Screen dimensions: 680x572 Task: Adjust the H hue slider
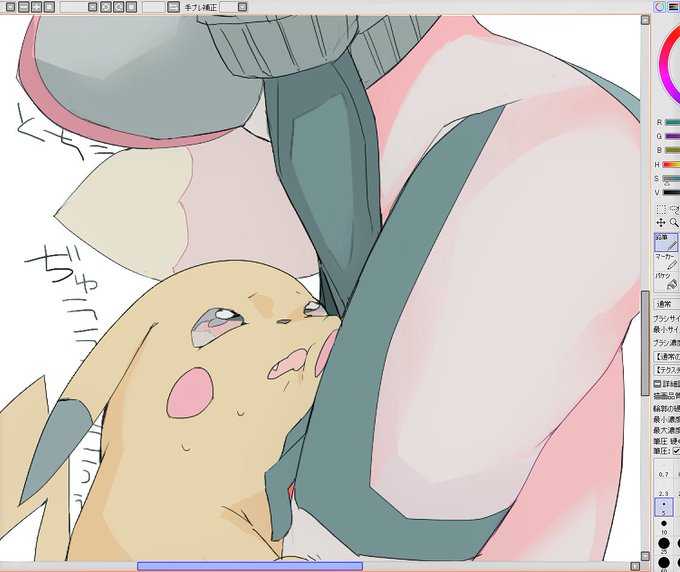coord(671,165)
